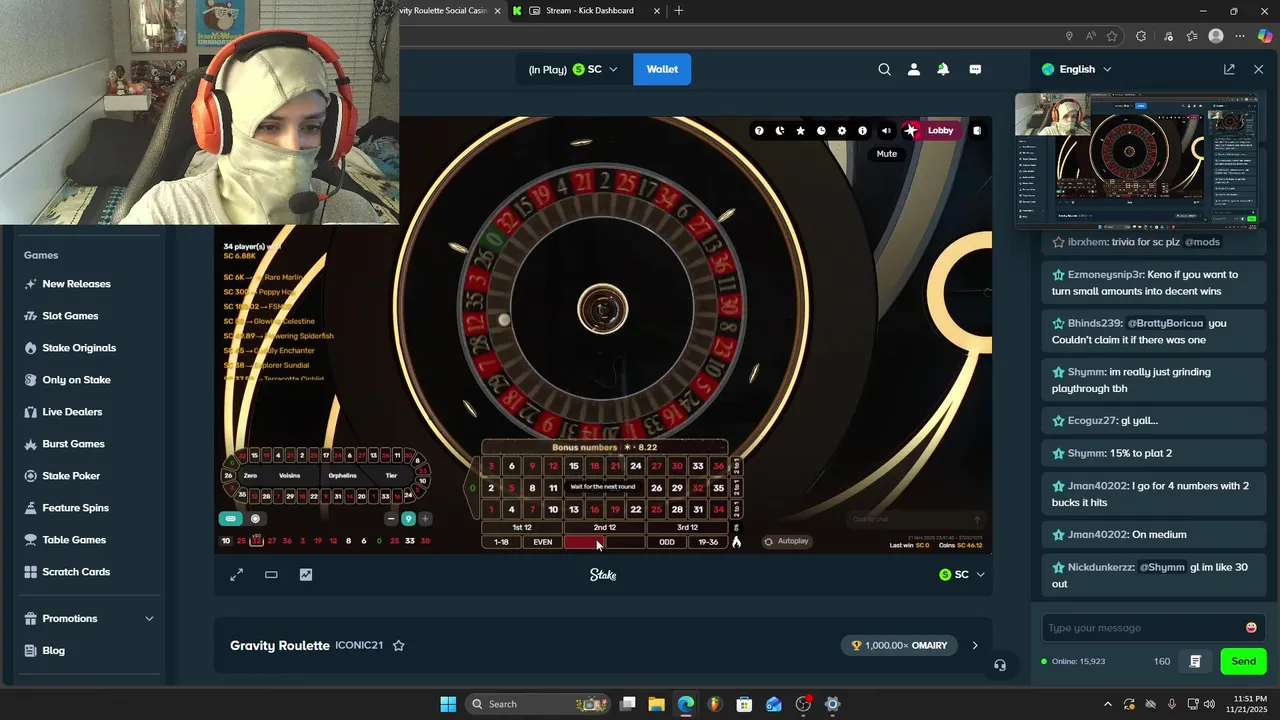Open game settings gear icon
Screen dimensions: 1280x720
[842, 131]
